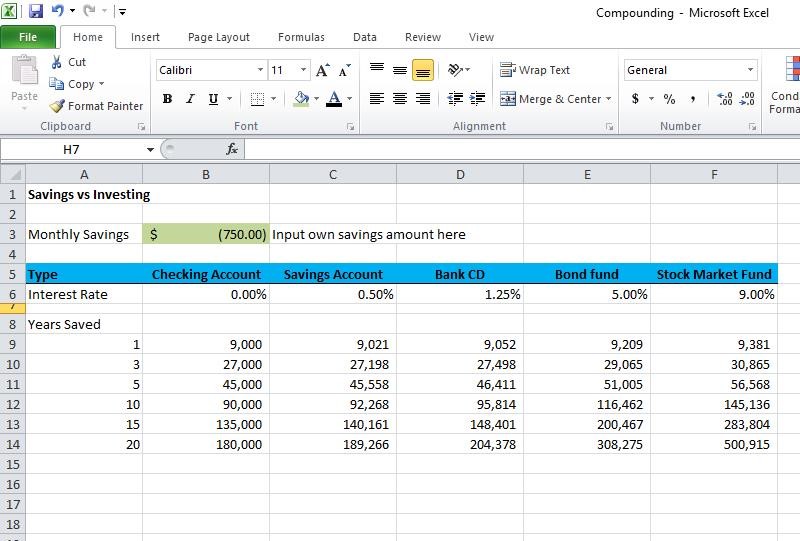Screen dimensions: 800x541
Task: Click the Cut scissors icon
Action: coord(55,62)
